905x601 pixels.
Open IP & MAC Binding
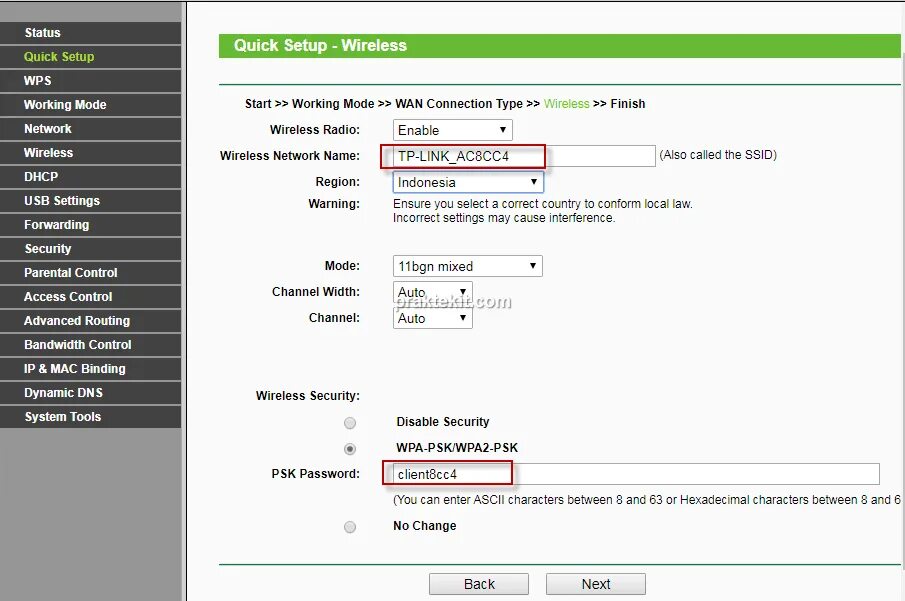pos(90,368)
